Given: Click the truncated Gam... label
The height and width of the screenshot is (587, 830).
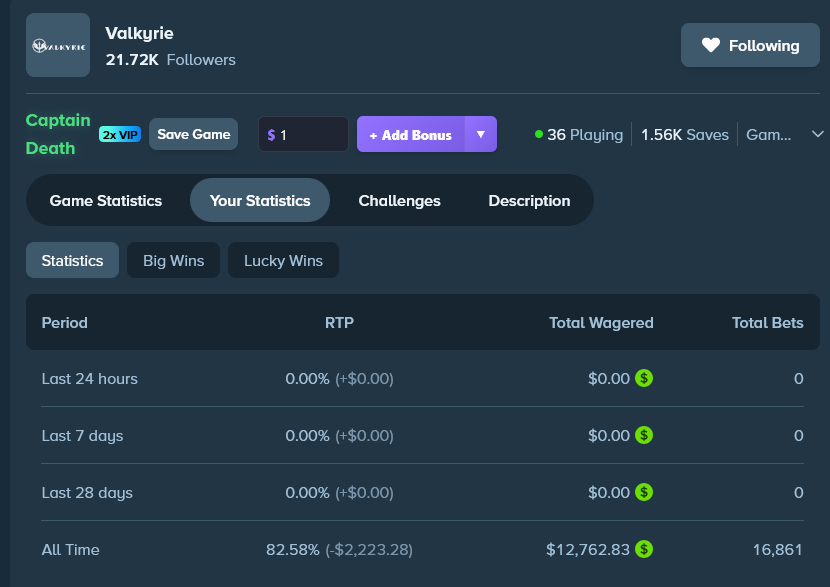Looking at the screenshot, I should 769,135.
